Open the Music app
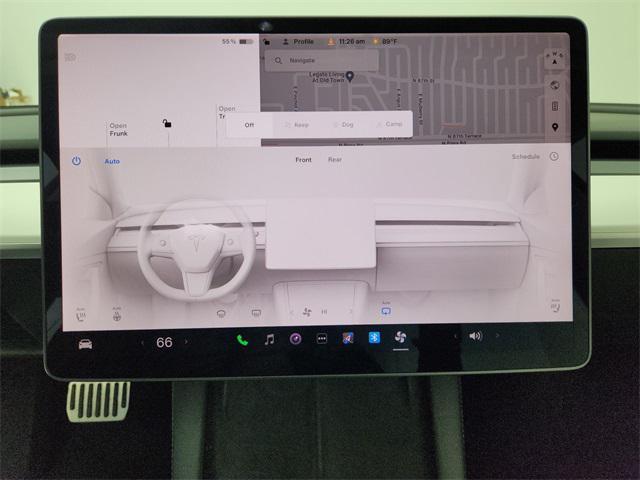This screenshot has height=480, width=640. pos(269,339)
